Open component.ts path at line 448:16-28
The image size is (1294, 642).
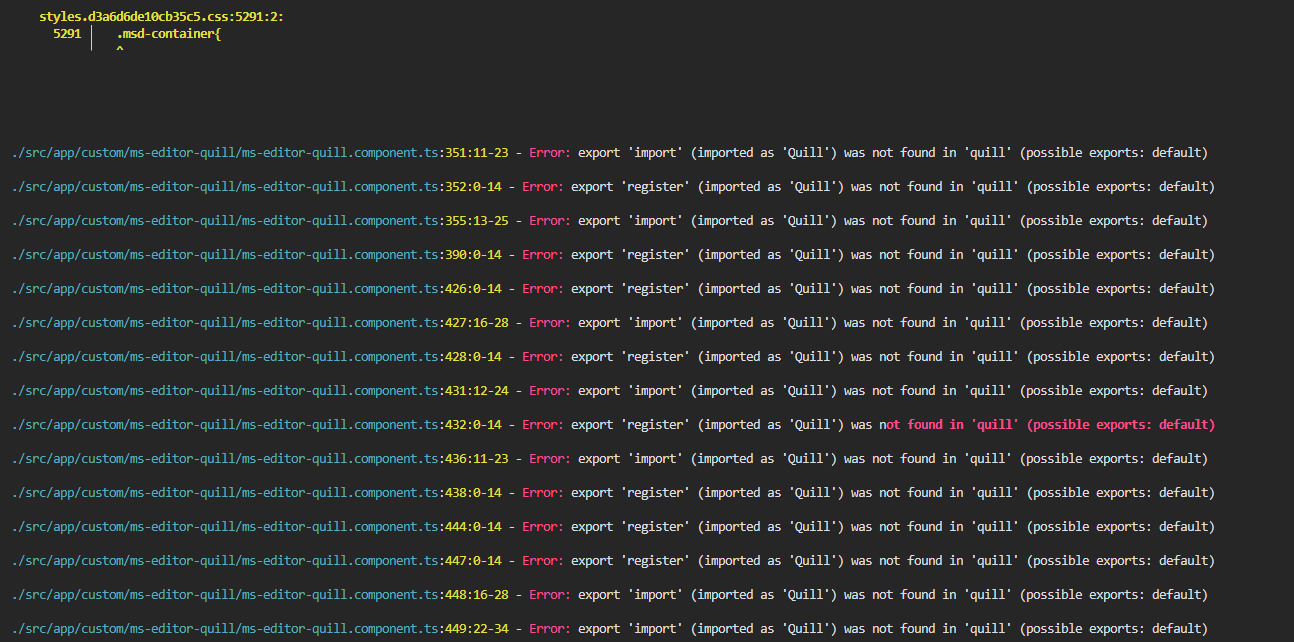(260, 595)
